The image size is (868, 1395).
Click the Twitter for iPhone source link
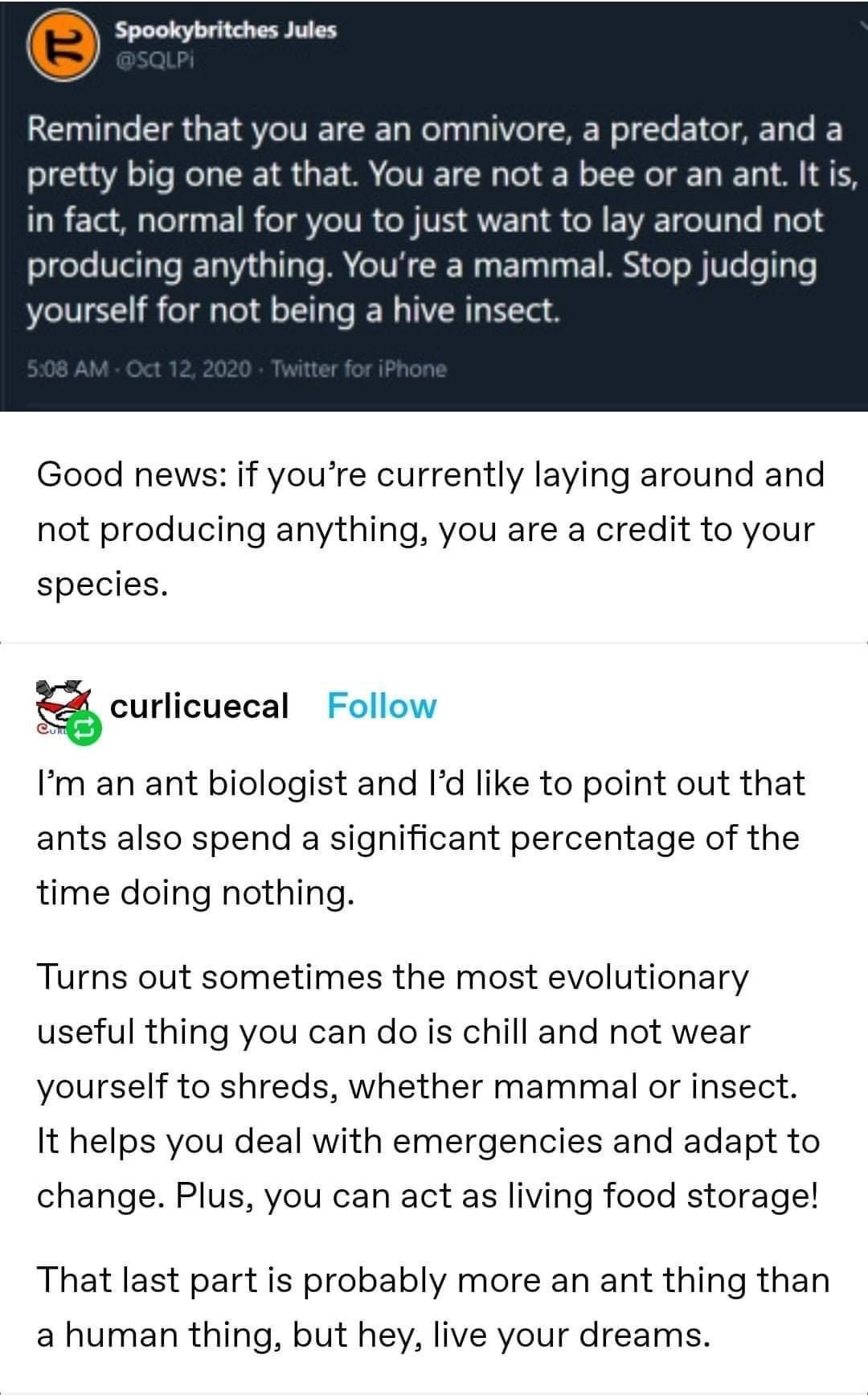358,369
